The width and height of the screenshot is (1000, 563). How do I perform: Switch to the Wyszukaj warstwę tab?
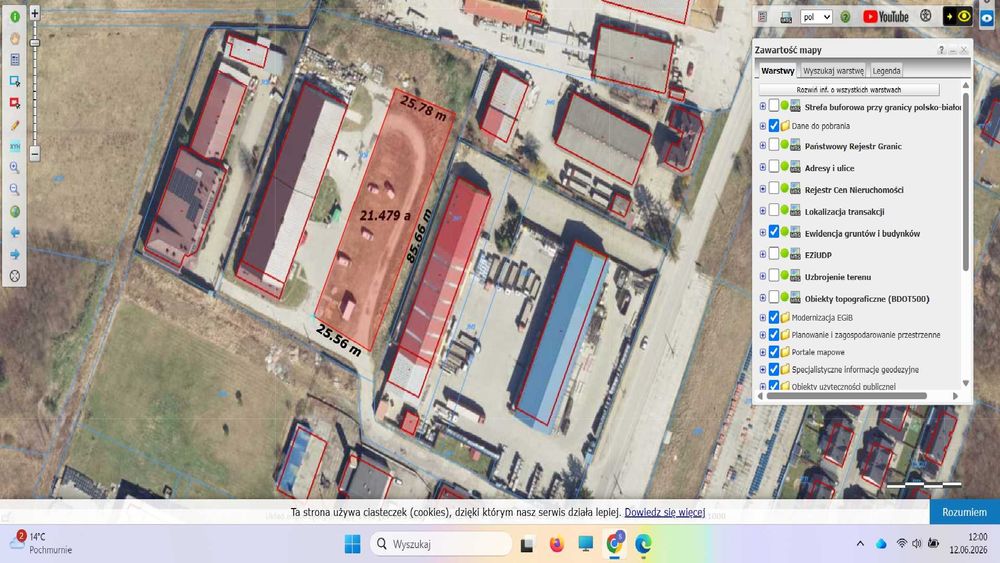833,71
